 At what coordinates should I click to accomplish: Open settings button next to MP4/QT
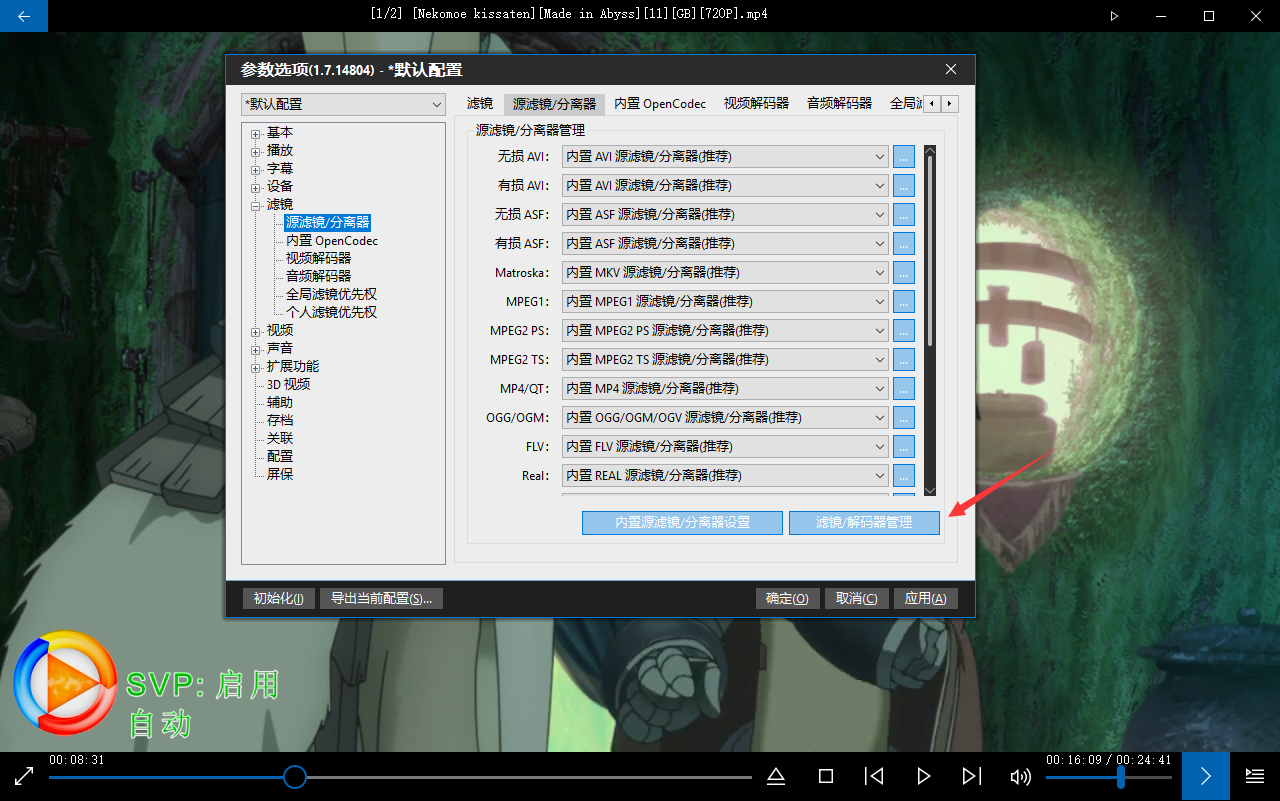pyautogui.click(x=904, y=389)
